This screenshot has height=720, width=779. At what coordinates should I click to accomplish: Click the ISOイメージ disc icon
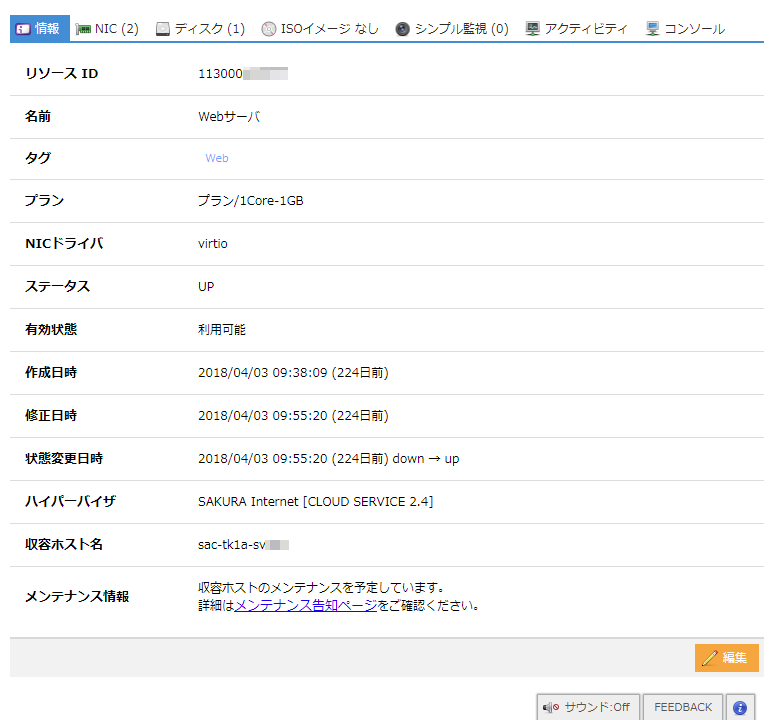tap(269, 29)
